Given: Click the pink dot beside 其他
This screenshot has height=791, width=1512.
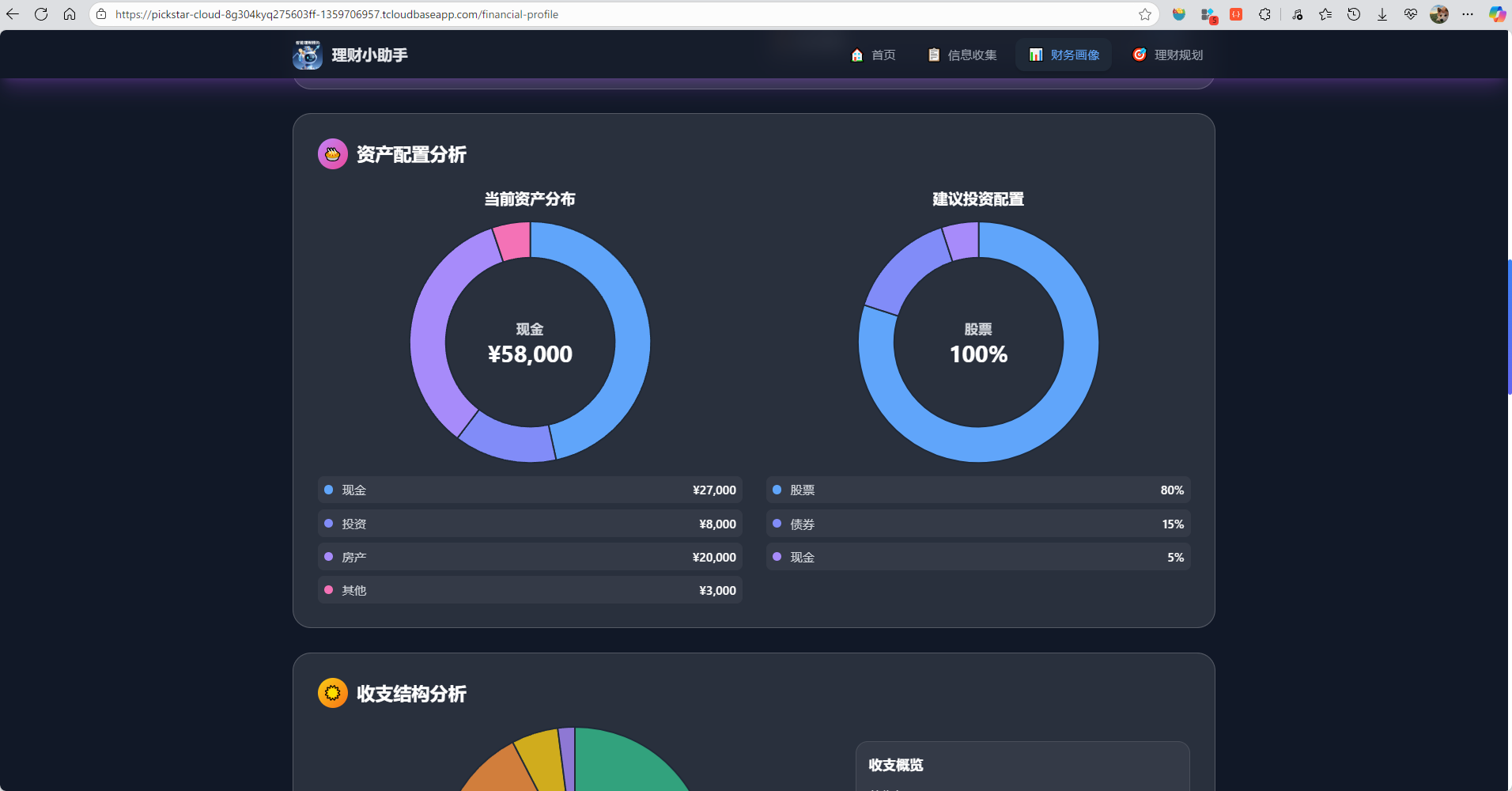Looking at the screenshot, I should (x=329, y=589).
